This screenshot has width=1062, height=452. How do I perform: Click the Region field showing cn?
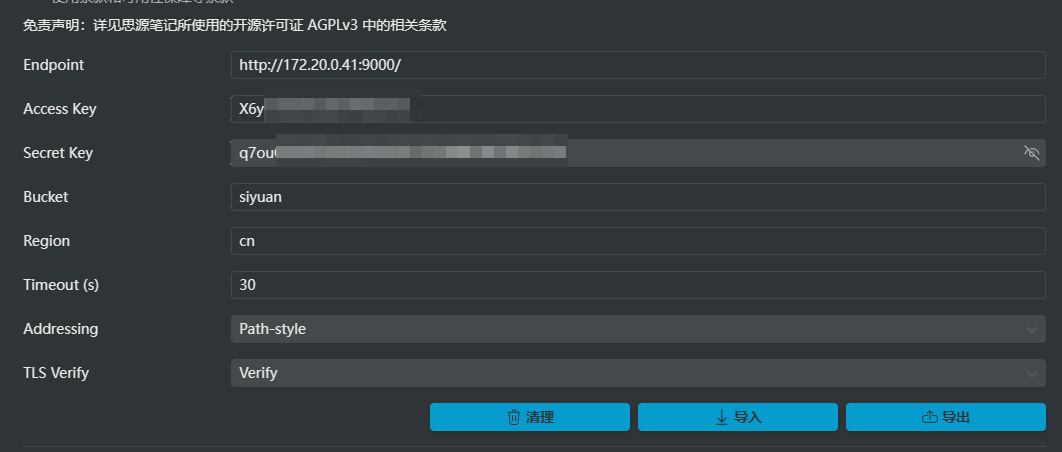(x=638, y=241)
